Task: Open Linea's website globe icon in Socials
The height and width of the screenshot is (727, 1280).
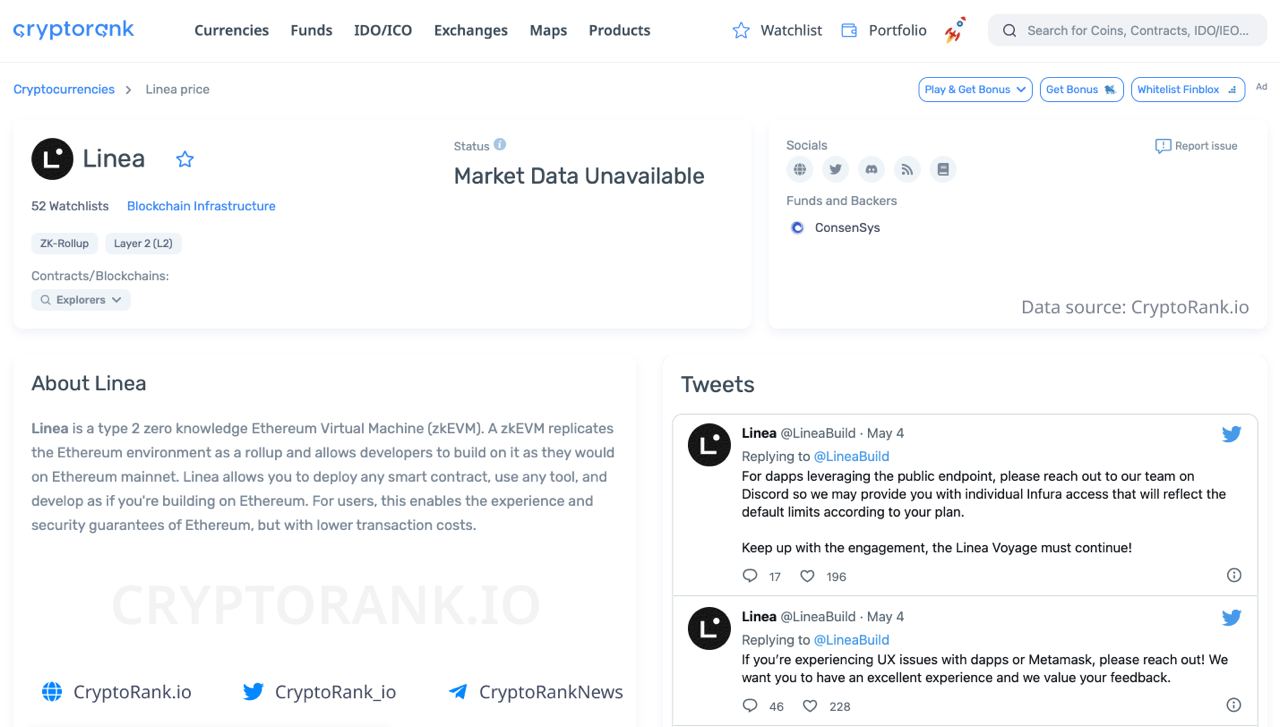Action: pyautogui.click(x=799, y=170)
